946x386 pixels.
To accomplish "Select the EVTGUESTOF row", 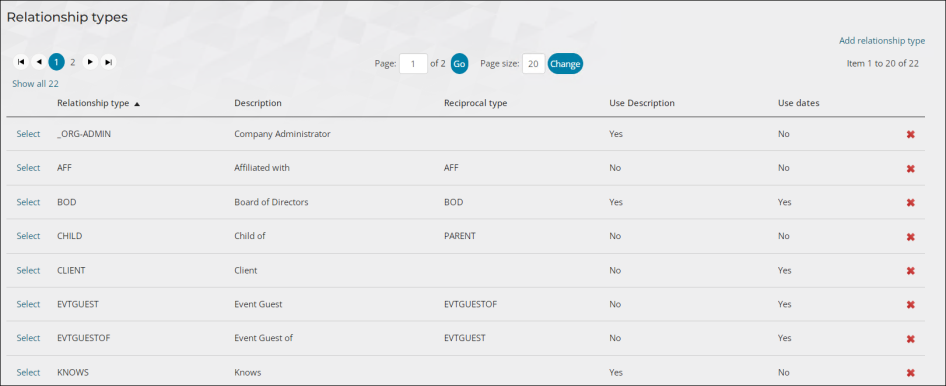I will pyautogui.click(x=28, y=338).
